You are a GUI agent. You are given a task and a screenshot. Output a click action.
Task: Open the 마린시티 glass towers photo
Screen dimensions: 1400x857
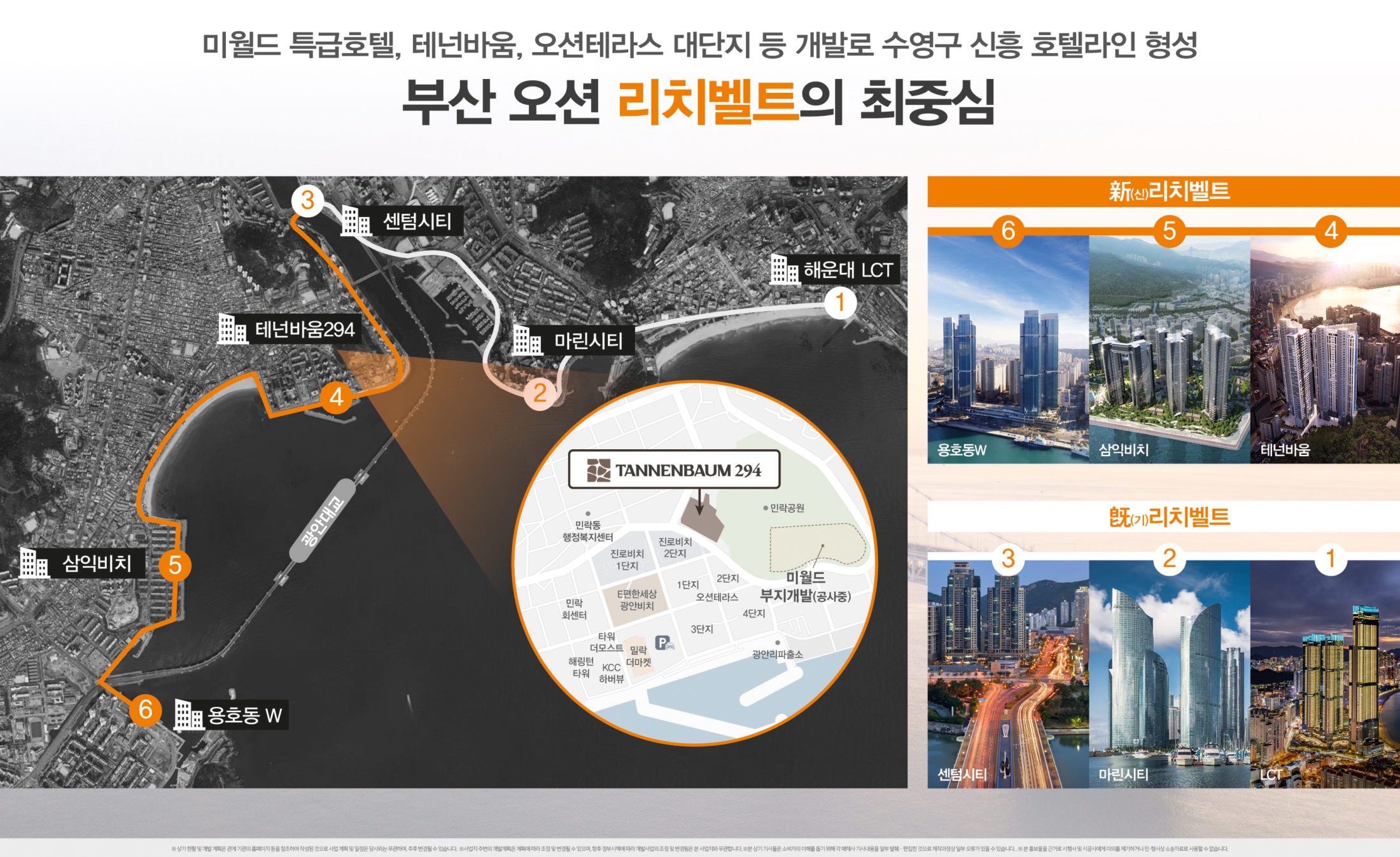click(1170, 674)
